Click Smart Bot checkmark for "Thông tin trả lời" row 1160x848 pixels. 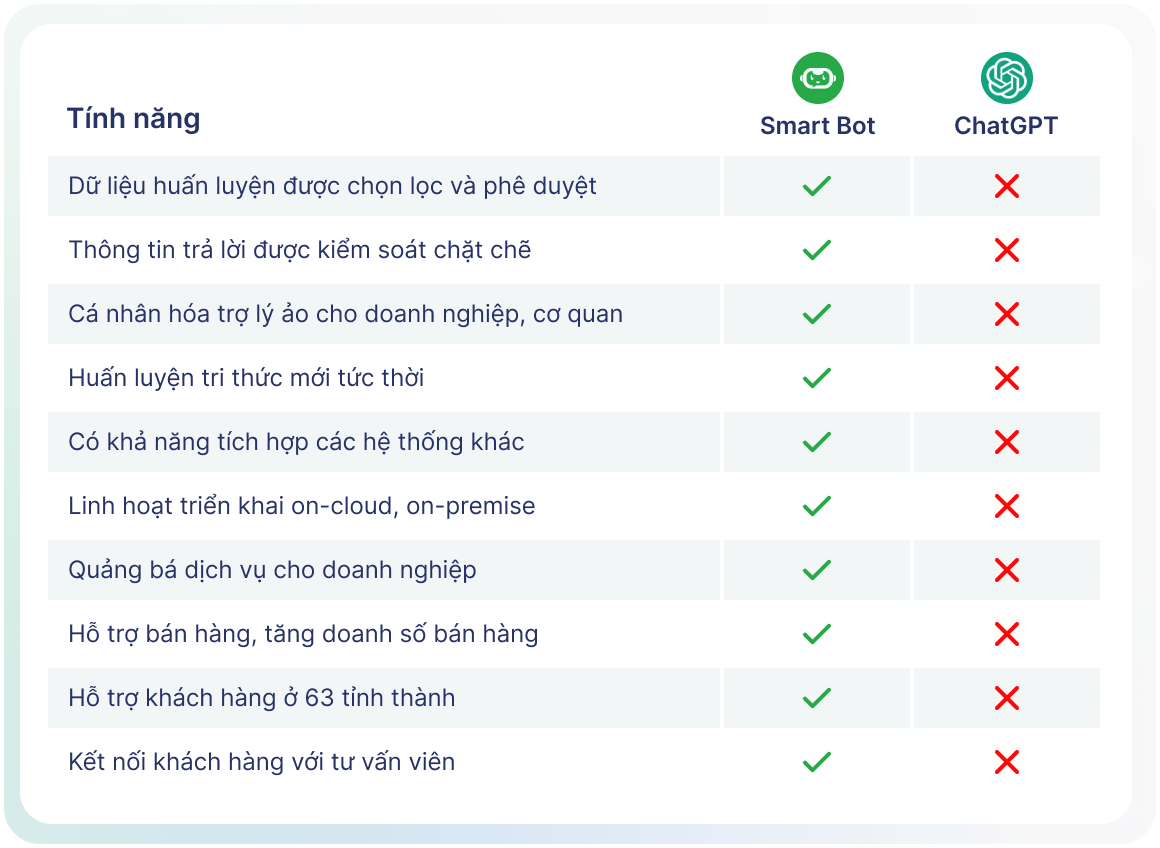(x=817, y=250)
